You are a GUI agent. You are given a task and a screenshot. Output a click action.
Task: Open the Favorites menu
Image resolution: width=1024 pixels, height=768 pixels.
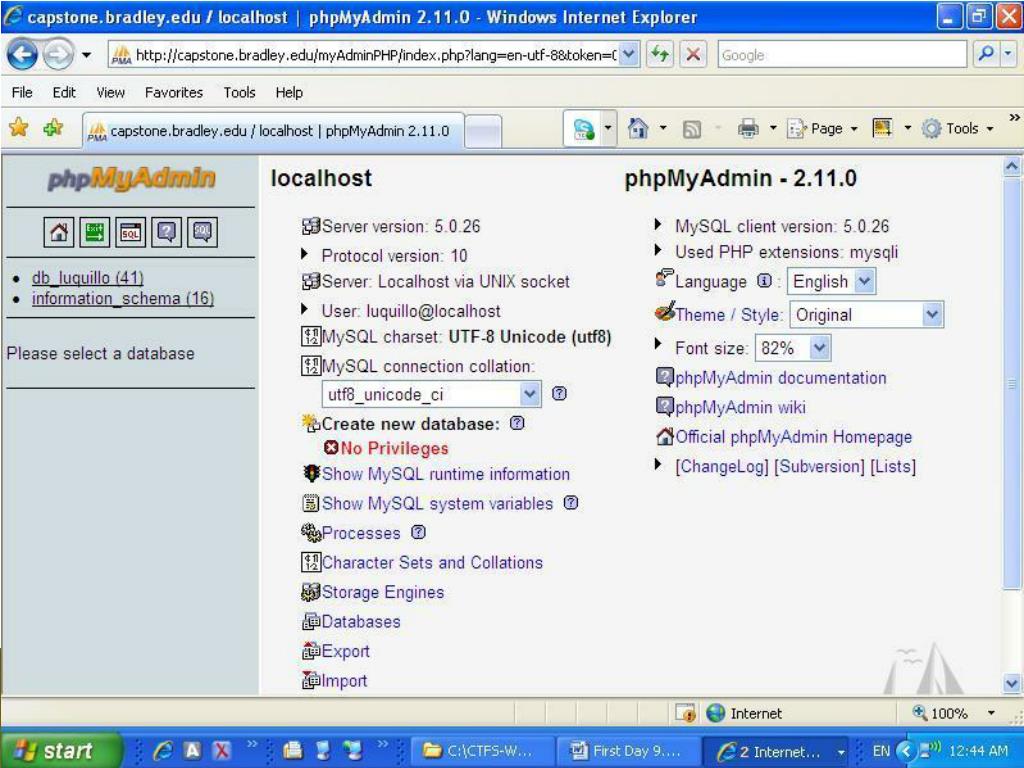(x=174, y=92)
